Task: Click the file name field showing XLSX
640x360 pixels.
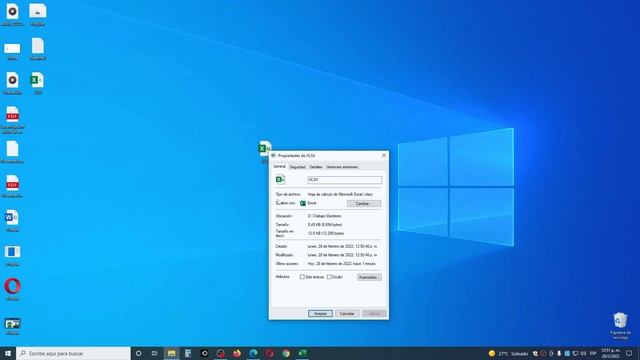Action: point(344,180)
